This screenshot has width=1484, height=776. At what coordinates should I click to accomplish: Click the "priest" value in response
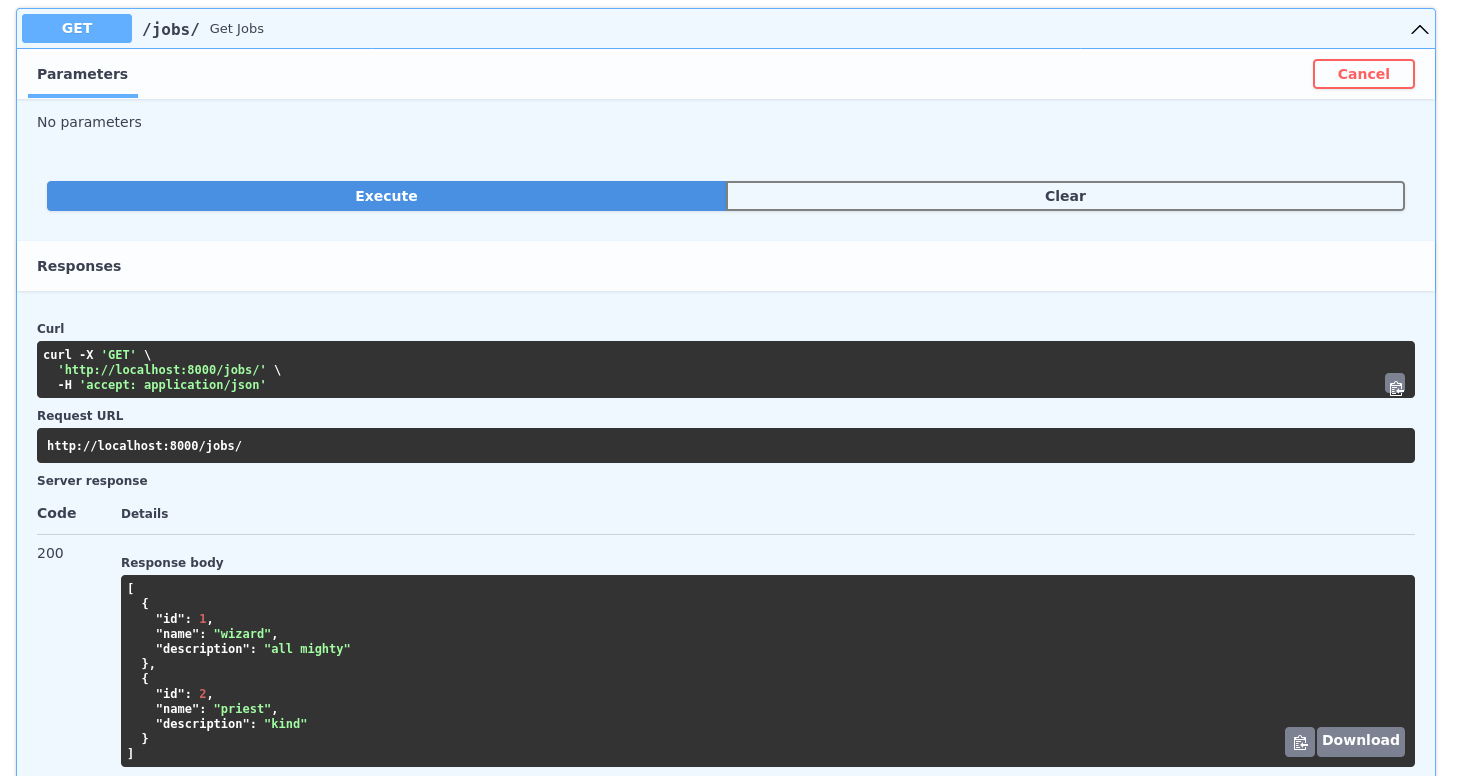242,709
